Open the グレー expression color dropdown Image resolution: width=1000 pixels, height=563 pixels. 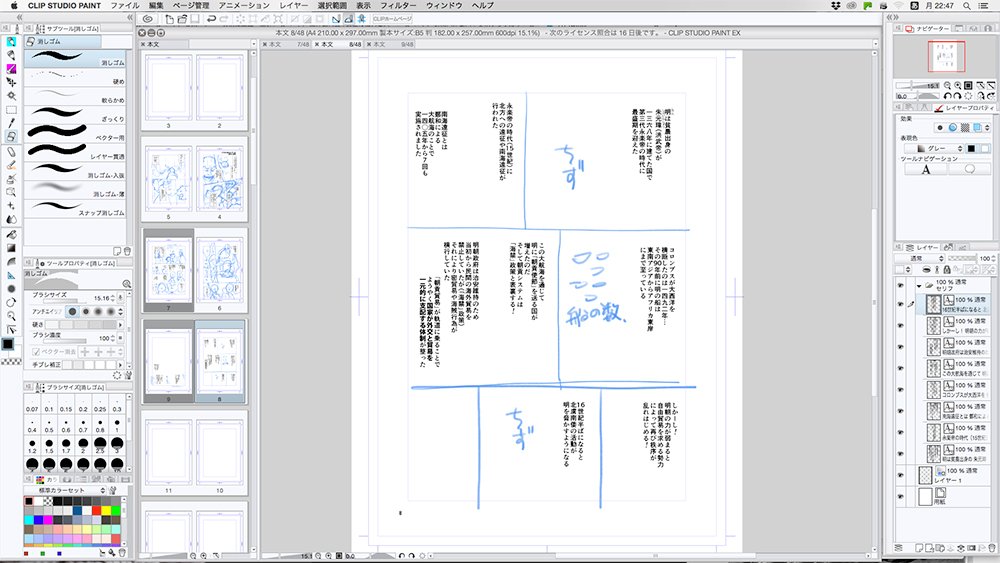pos(933,148)
